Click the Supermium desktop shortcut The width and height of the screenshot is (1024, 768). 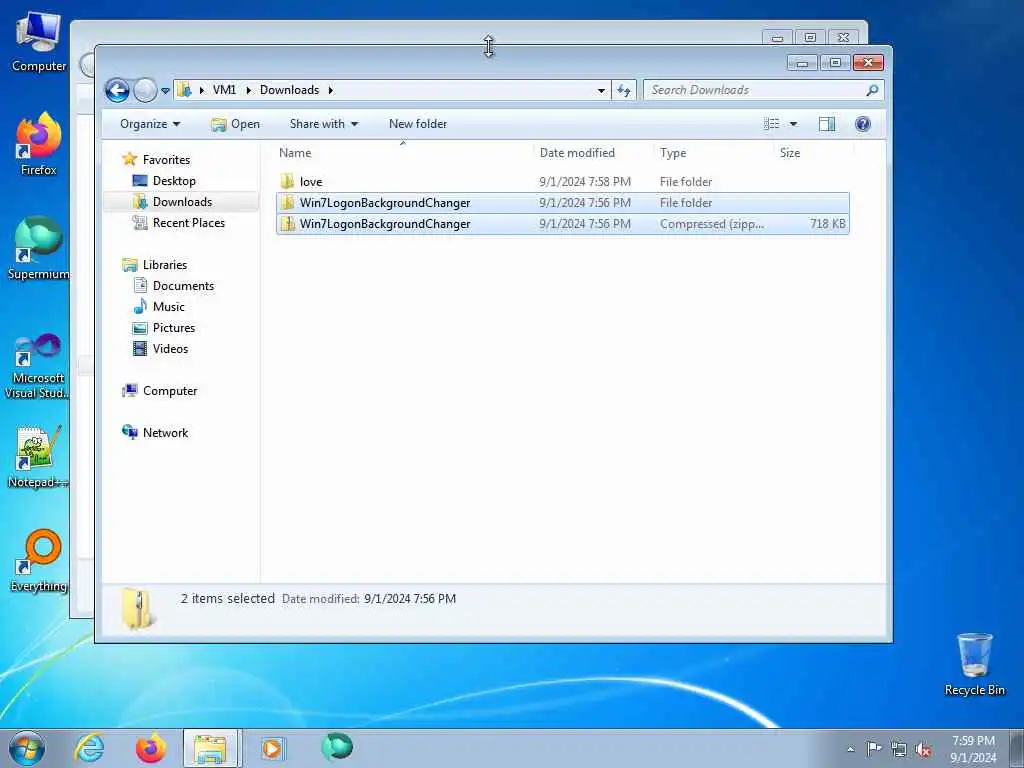pyautogui.click(x=39, y=248)
